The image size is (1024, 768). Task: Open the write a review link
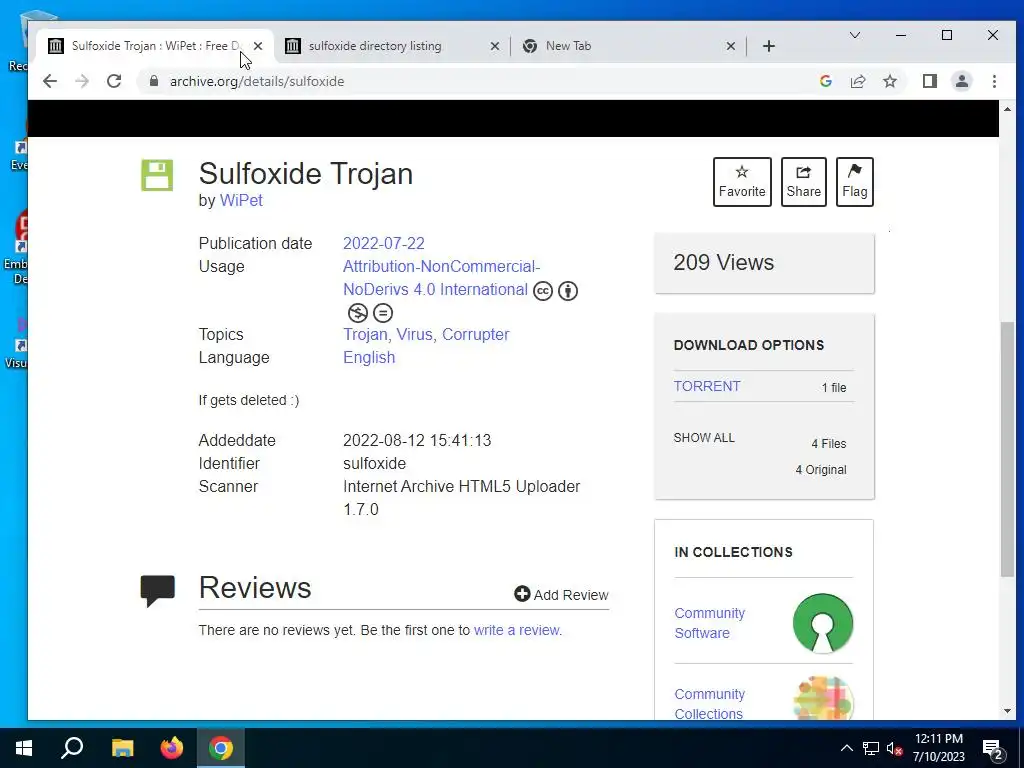517,630
